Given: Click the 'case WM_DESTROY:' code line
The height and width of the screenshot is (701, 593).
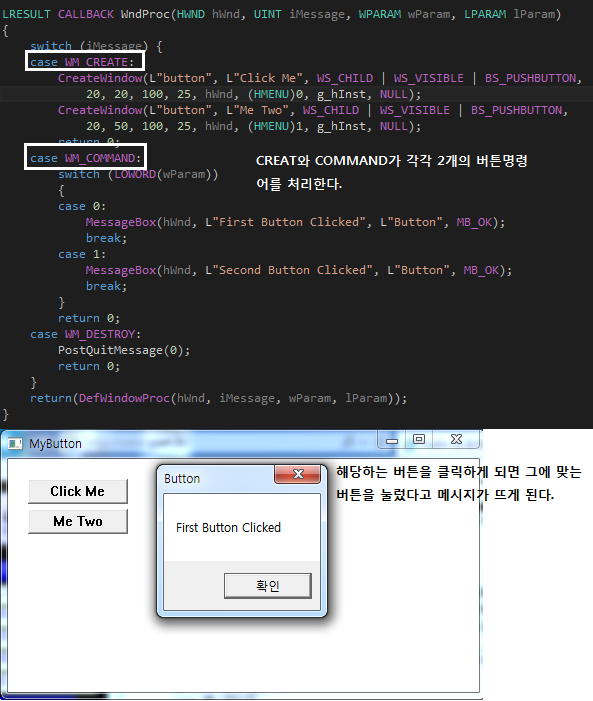Looking at the screenshot, I should [x=85, y=334].
